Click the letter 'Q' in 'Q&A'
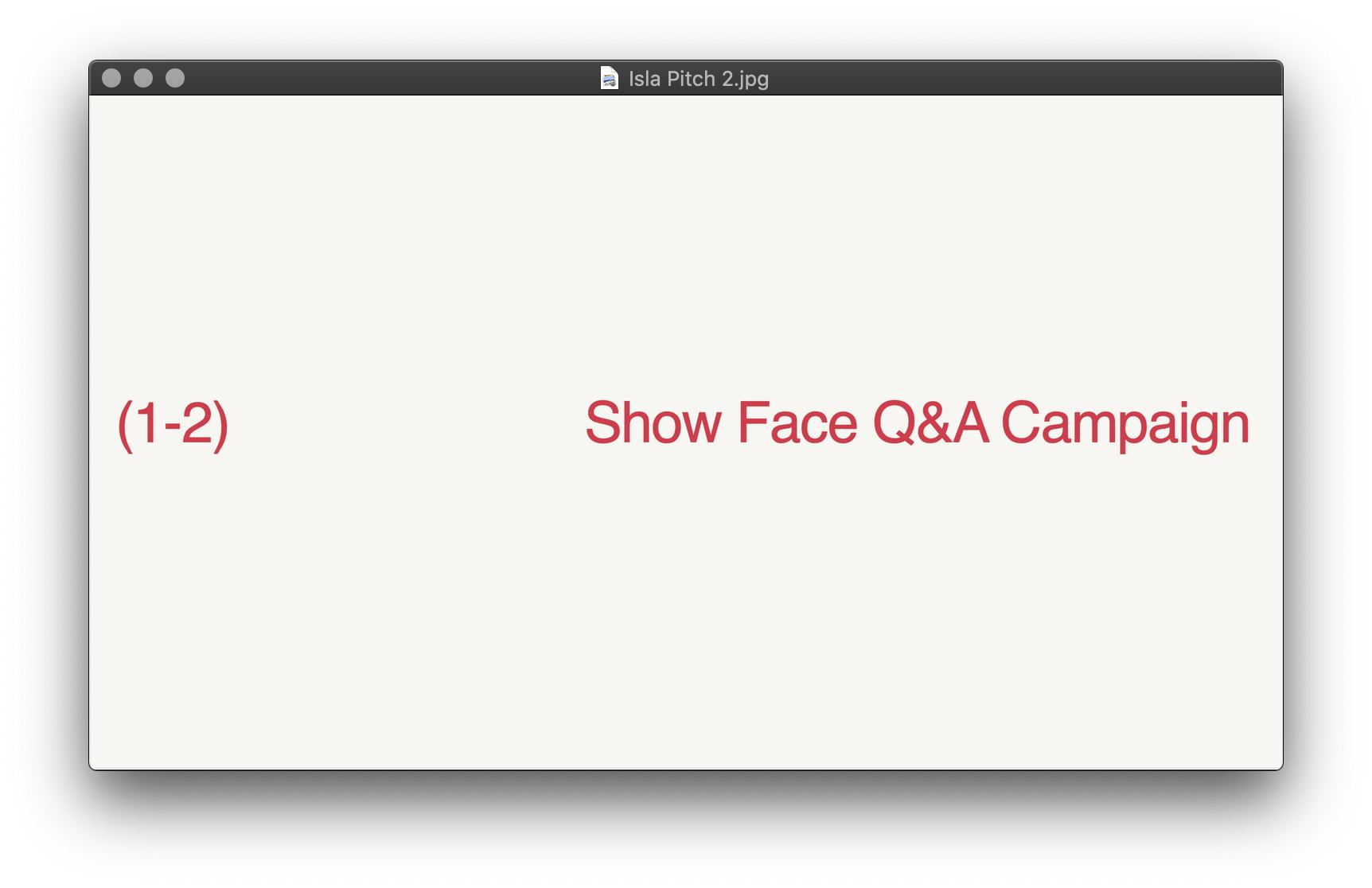Screen dimensions: 1372x888 click(893, 423)
